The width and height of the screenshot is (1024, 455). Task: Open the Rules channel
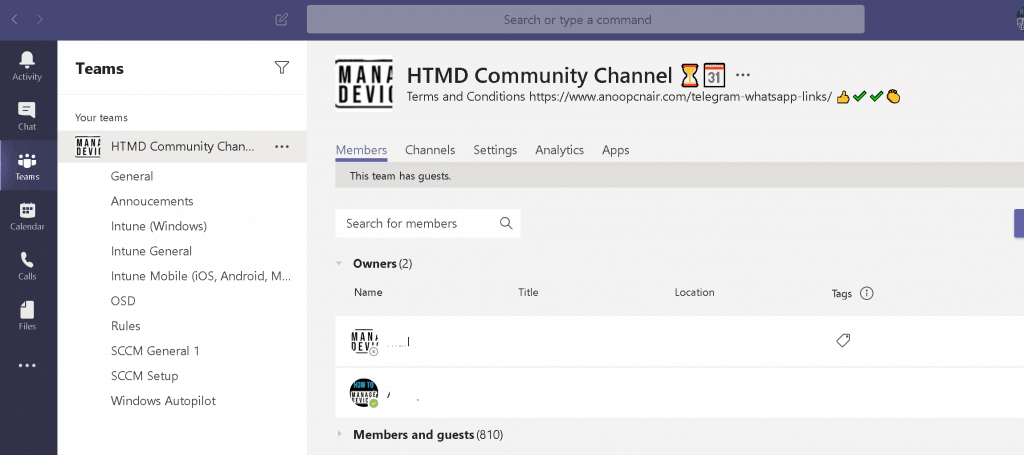[x=125, y=326]
